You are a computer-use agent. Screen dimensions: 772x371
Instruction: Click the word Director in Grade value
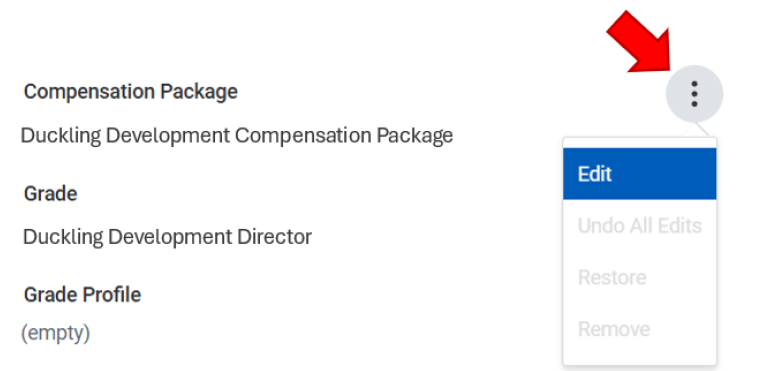pyautogui.click(x=274, y=237)
